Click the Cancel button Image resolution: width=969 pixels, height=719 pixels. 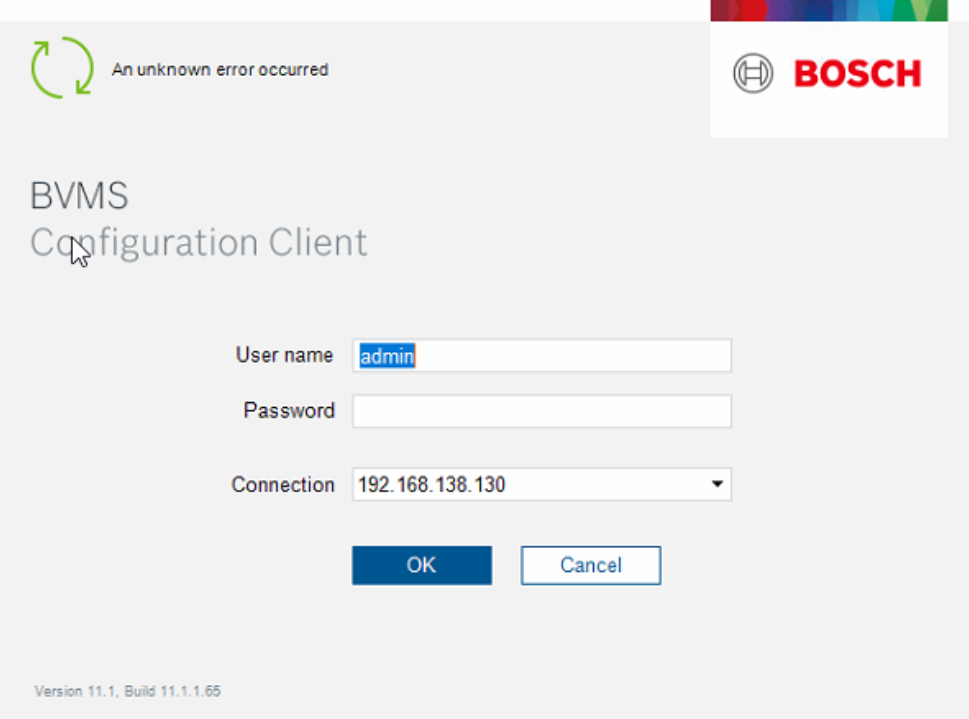point(591,565)
